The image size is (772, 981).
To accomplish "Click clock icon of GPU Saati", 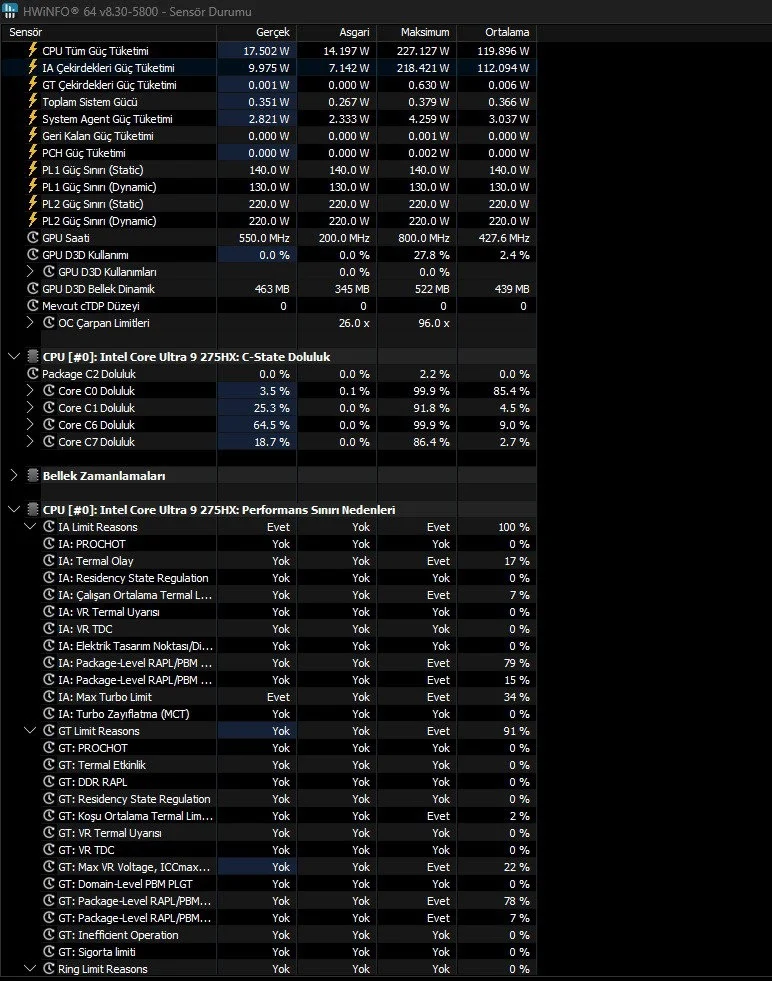I will pyautogui.click(x=33, y=237).
